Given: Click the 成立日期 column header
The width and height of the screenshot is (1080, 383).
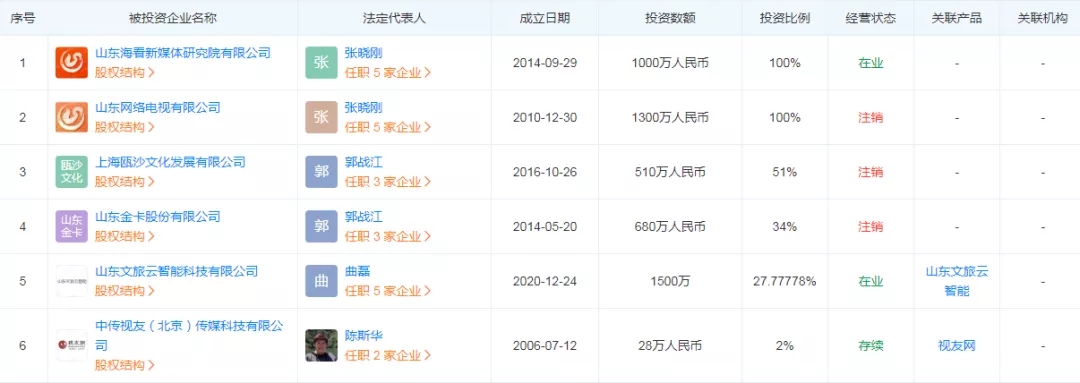Looking at the screenshot, I should 545,18.
